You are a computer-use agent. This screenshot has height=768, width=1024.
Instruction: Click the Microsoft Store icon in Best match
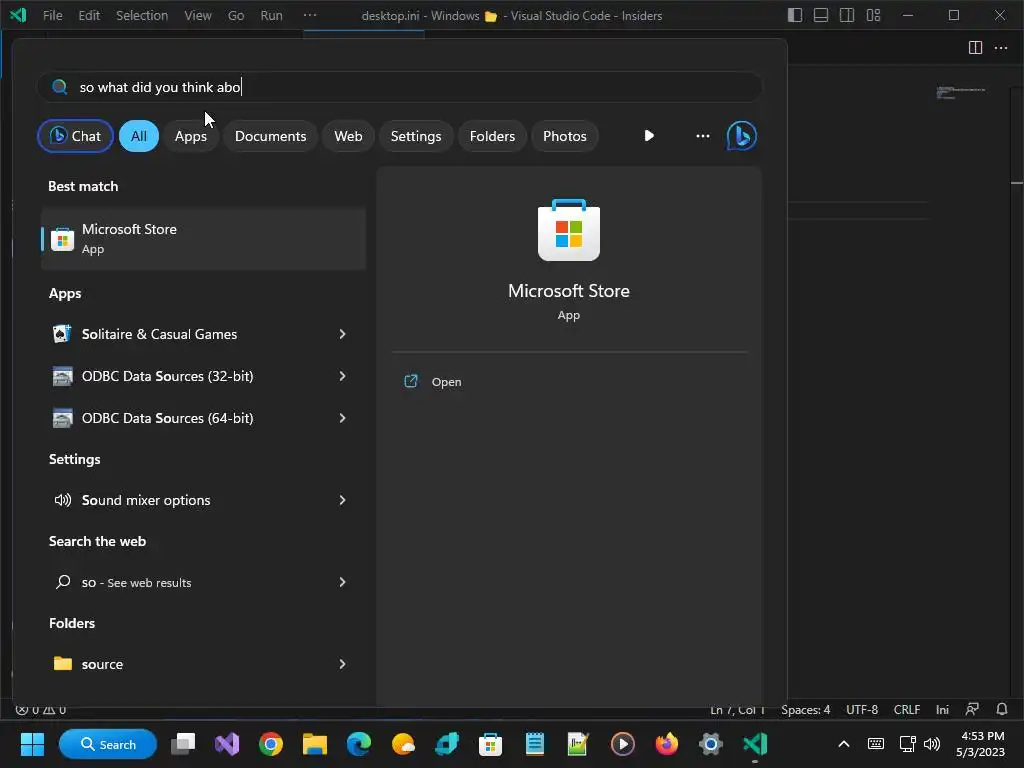62,240
